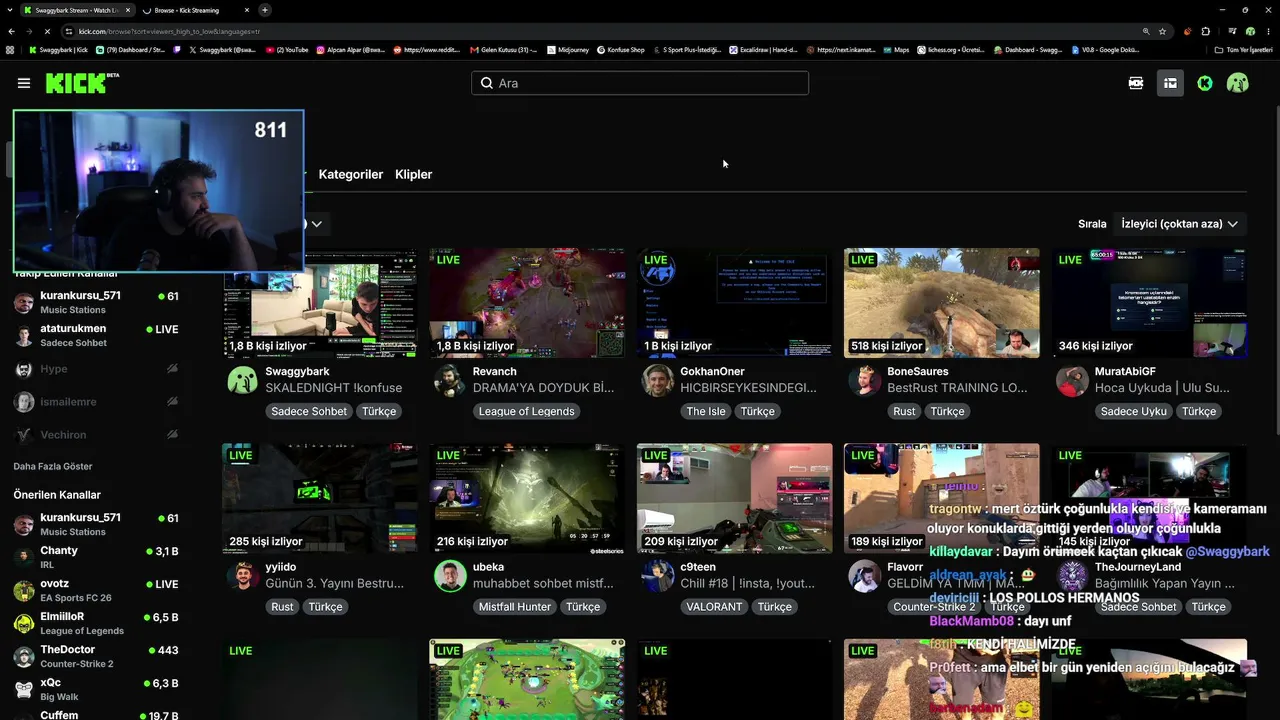Open the Tüm Yer İşaretleri bookmarks folder
Image resolution: width=1280 pixels, height=720 pixels.
tap(1244, 50)
